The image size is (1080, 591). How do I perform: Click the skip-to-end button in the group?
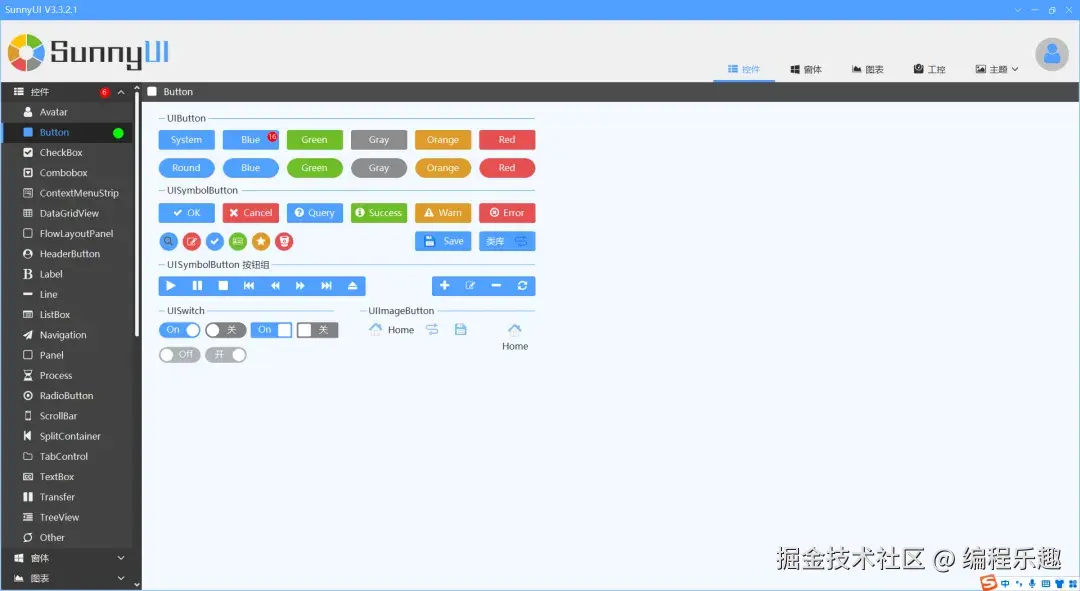(x=326, y=285)
